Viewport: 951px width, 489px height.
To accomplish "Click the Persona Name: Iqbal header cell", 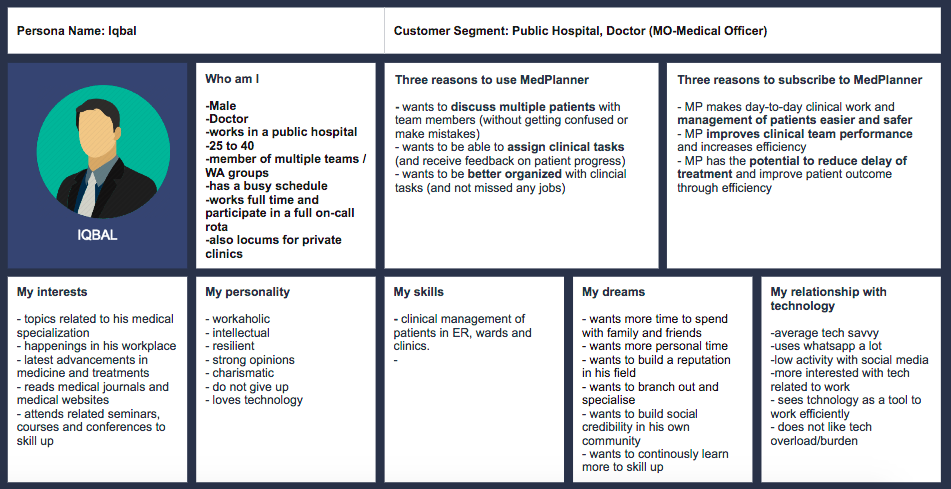I will coord(196,31).
